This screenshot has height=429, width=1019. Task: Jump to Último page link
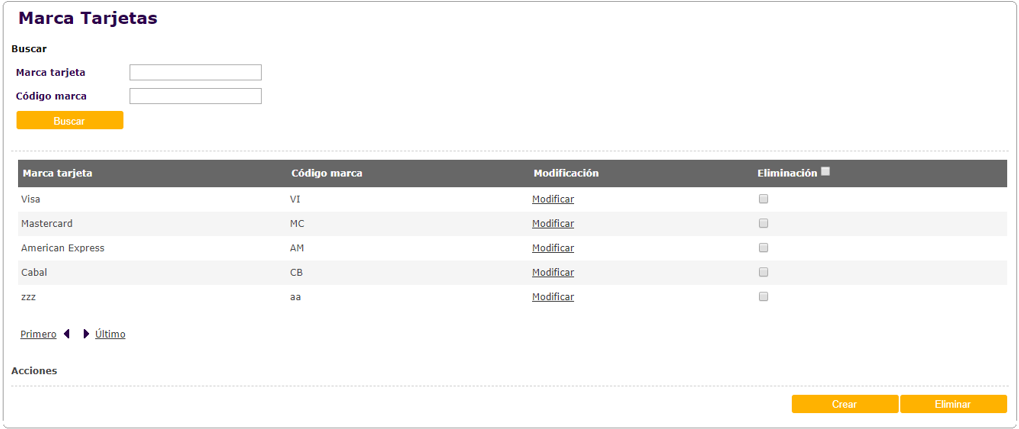pyautogui.click(x=110, y=334)
